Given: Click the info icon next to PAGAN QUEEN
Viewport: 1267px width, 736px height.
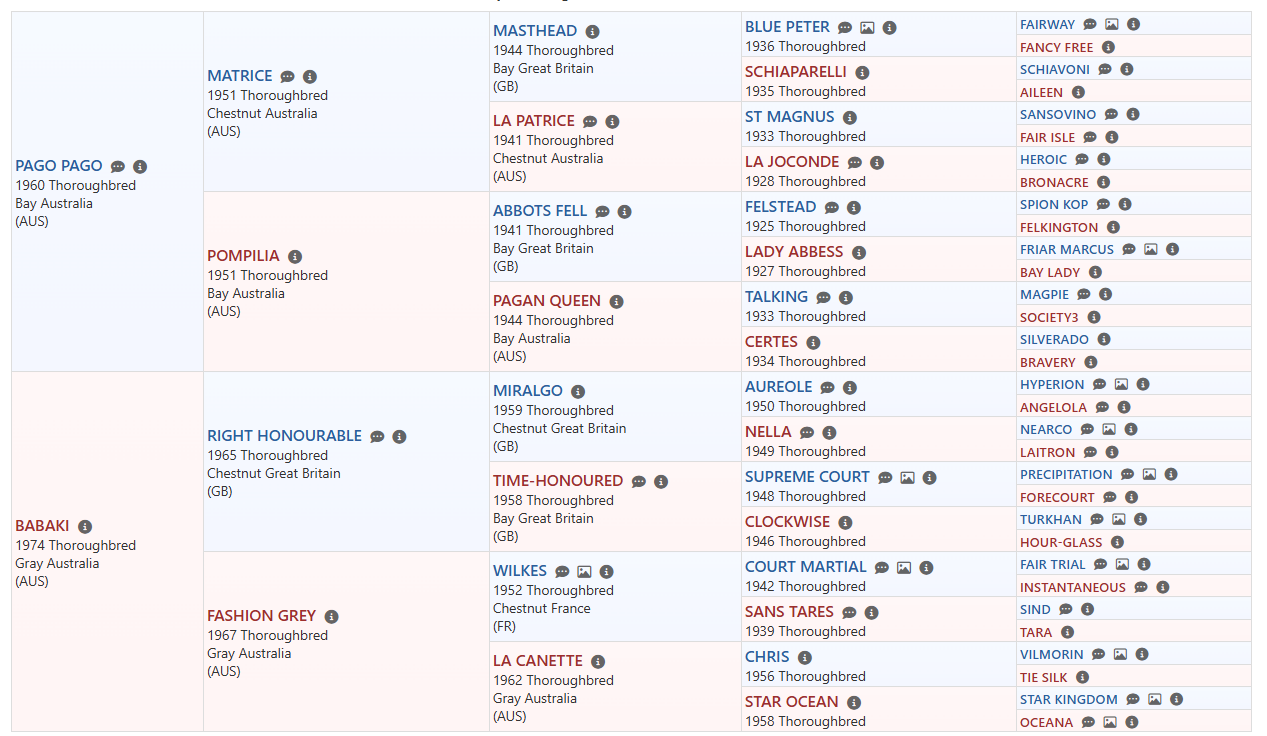Looking at the screenshot, I should 616,302.
